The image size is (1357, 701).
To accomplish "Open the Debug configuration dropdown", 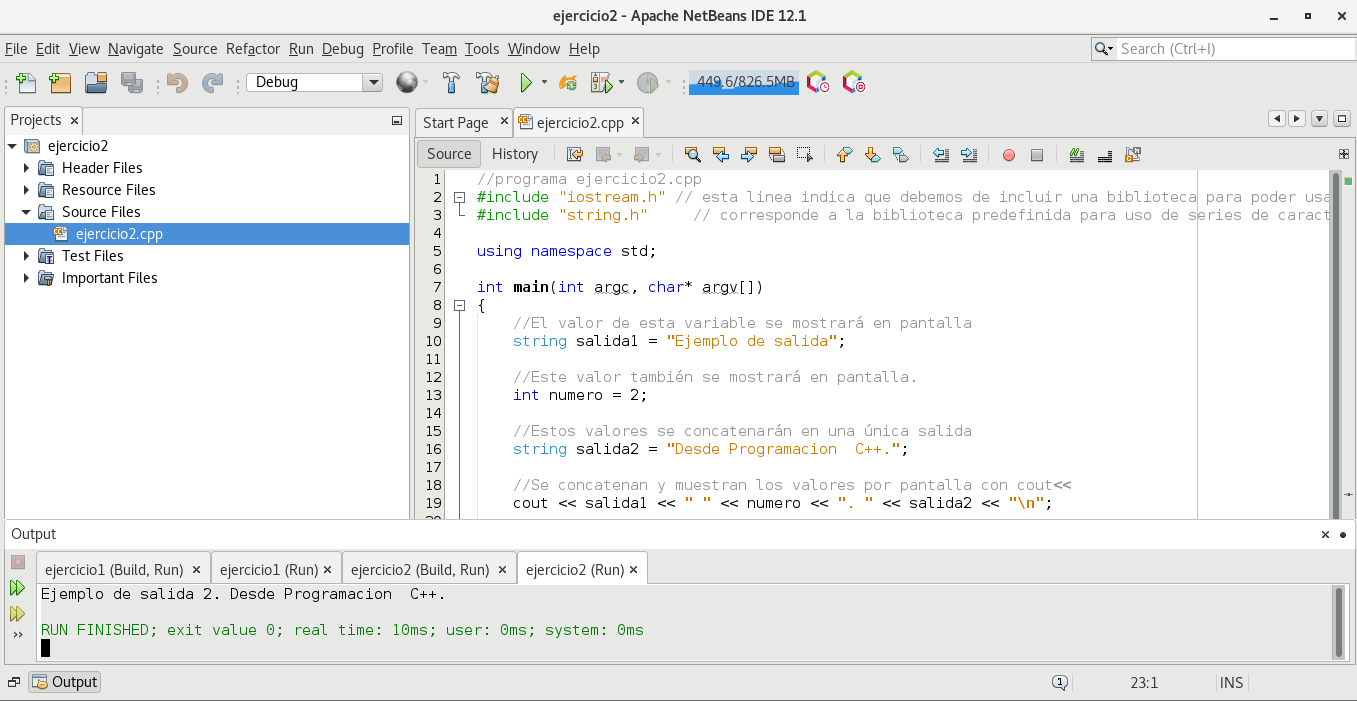I will (x=372, y=83).
